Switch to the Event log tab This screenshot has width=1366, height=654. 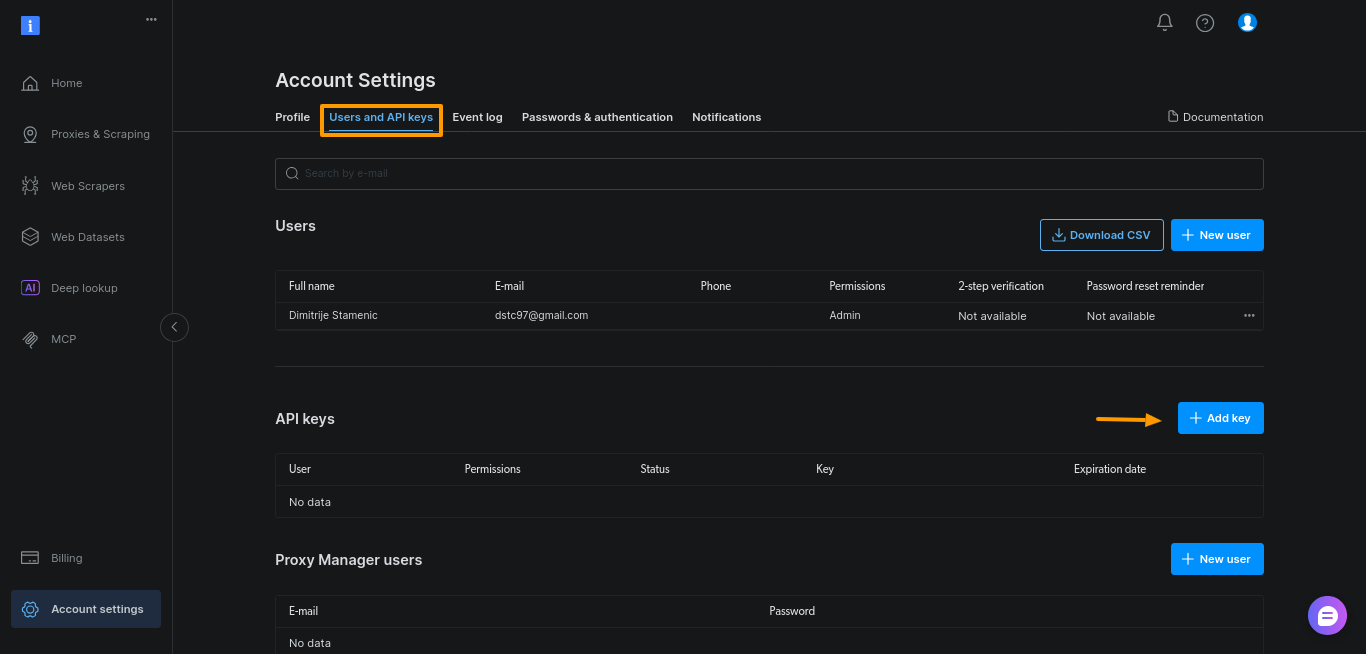[x=477, y=117]
